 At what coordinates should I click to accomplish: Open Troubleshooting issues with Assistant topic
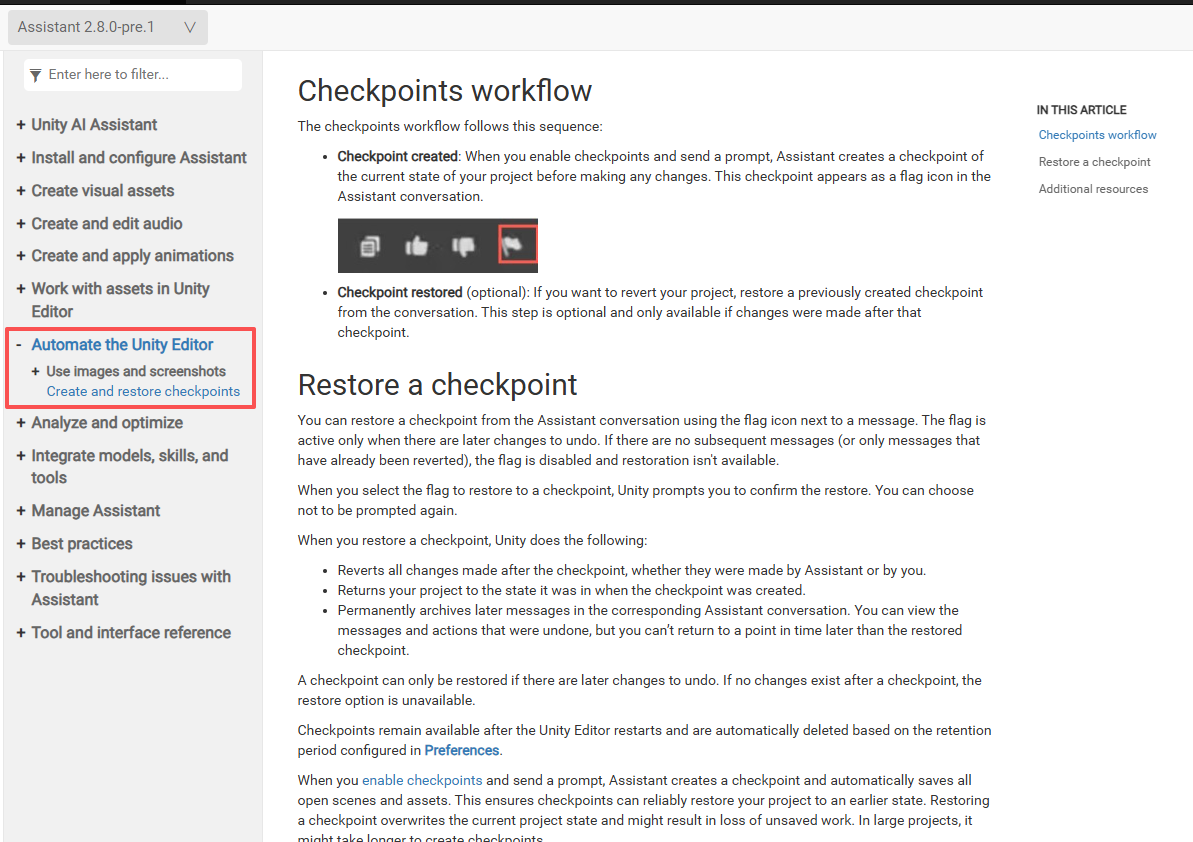click(x=131, y=588)
